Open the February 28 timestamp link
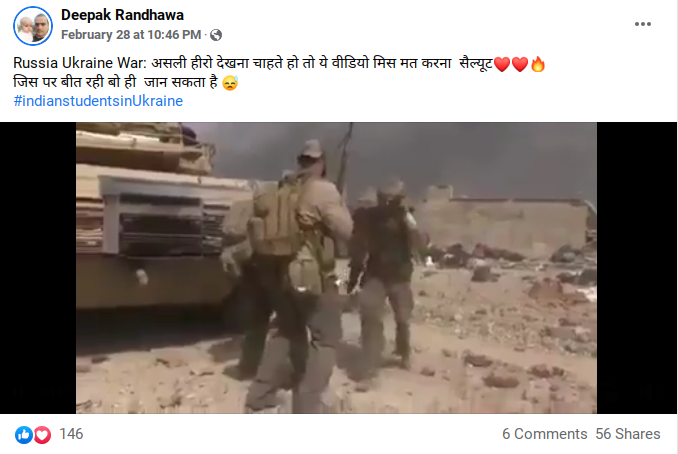Screen dimensions: 678x454 tap(131, 35)
